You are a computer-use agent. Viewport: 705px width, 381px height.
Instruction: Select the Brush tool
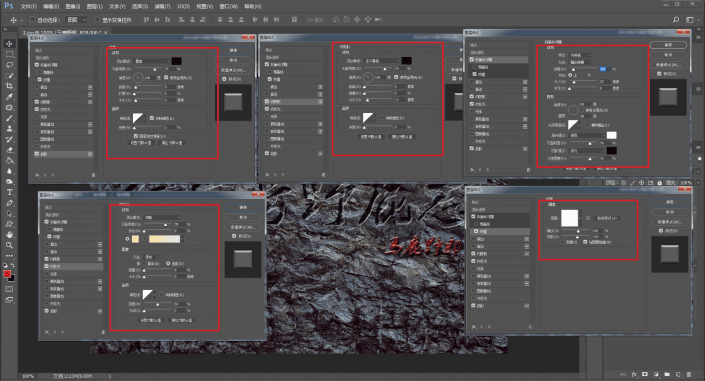point(9,118)
